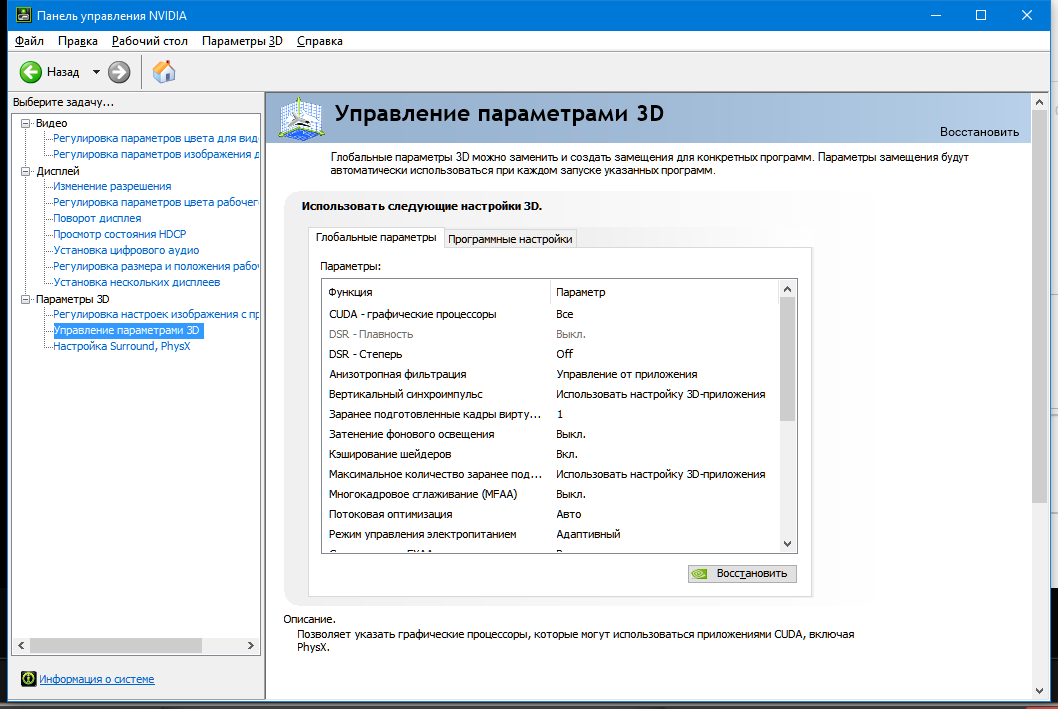Select the Затенение фонового освещения row
The height and width of the screenshot is (709, 1058).
coord(550,434)
